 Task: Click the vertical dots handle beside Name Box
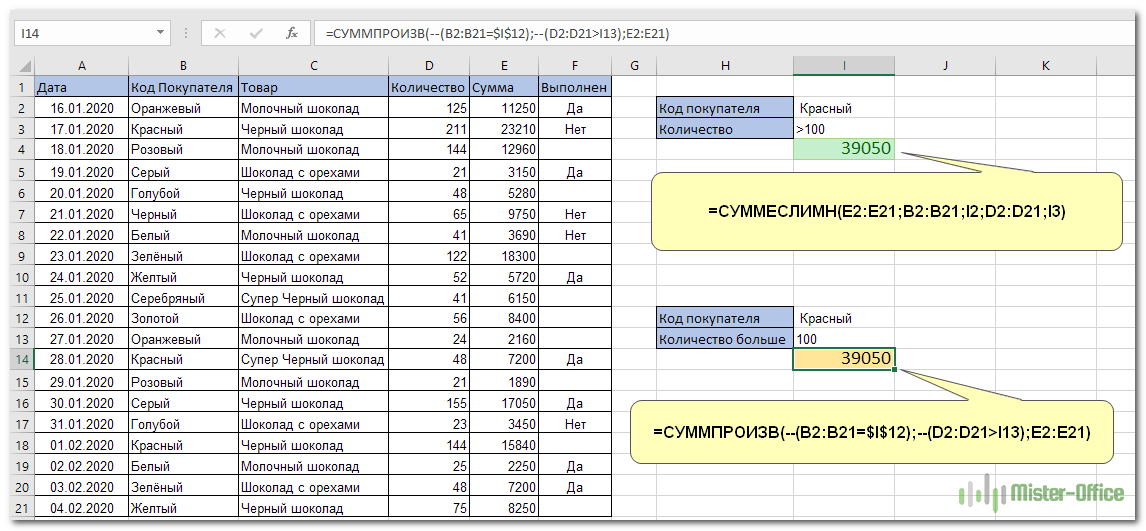tap(186, 33)
